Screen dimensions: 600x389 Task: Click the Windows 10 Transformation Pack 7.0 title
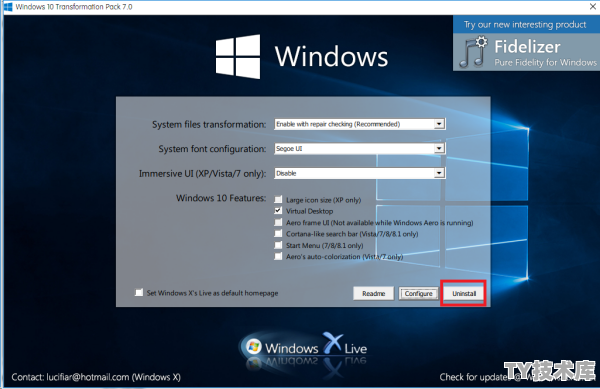click(x=74, y=7)
